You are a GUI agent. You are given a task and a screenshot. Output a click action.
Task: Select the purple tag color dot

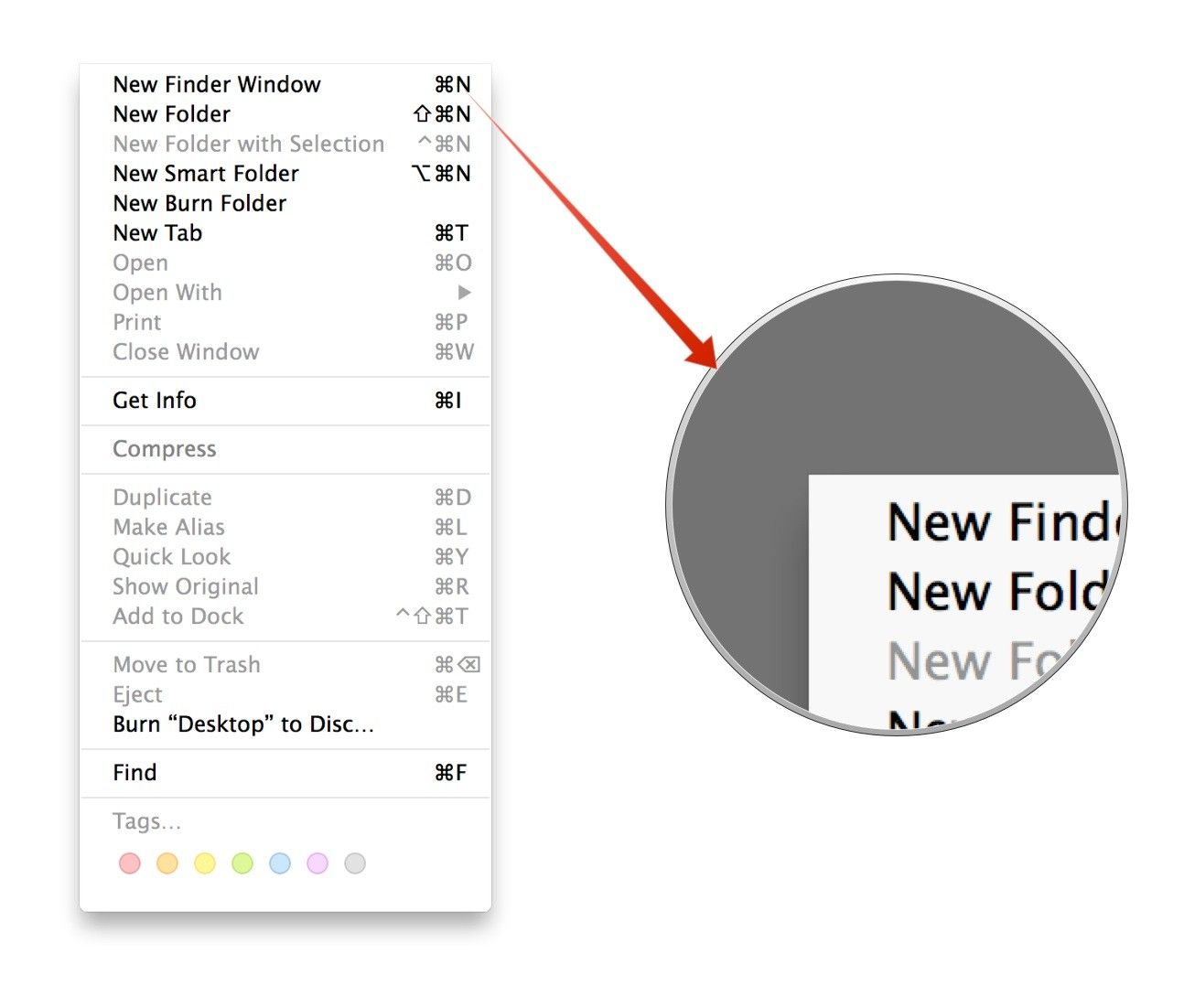pos(318,863)
